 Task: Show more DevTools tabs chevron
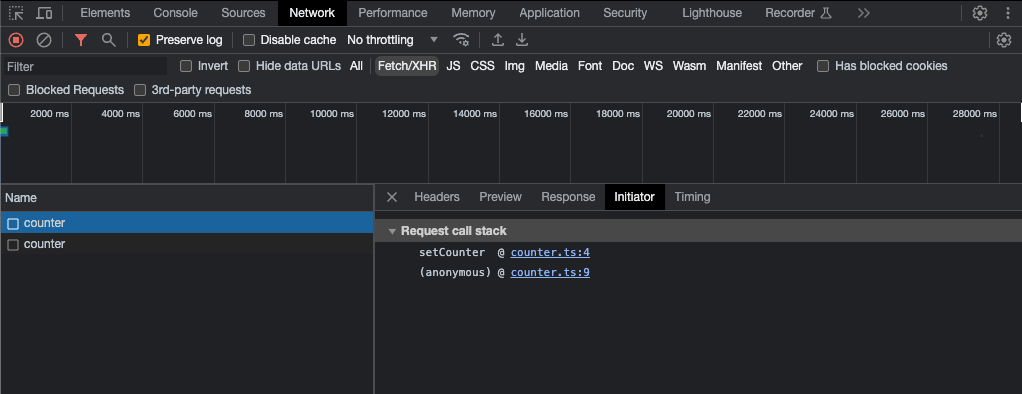click(864, 13)
